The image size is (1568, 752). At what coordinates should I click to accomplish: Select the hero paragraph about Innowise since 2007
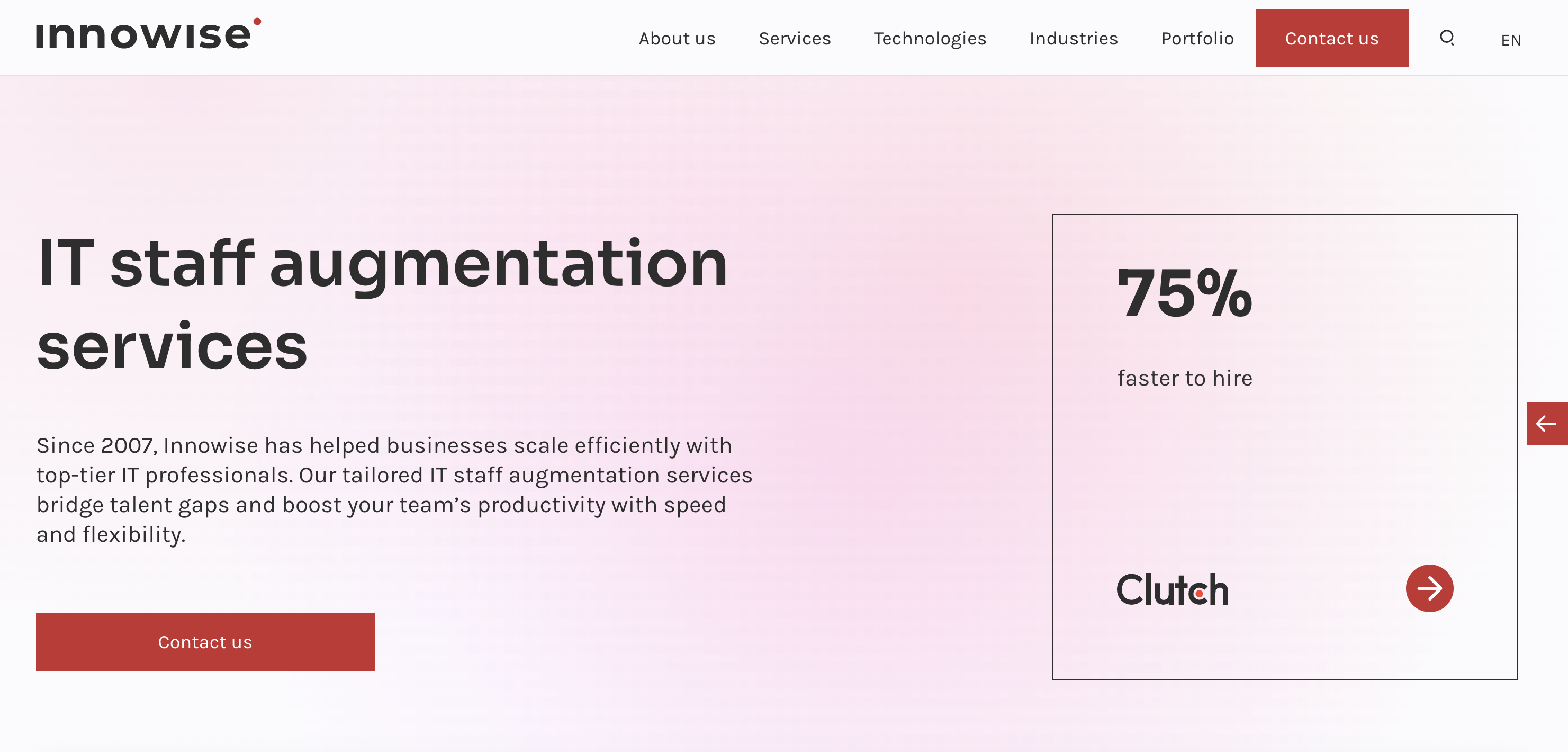tap(394, 490)
